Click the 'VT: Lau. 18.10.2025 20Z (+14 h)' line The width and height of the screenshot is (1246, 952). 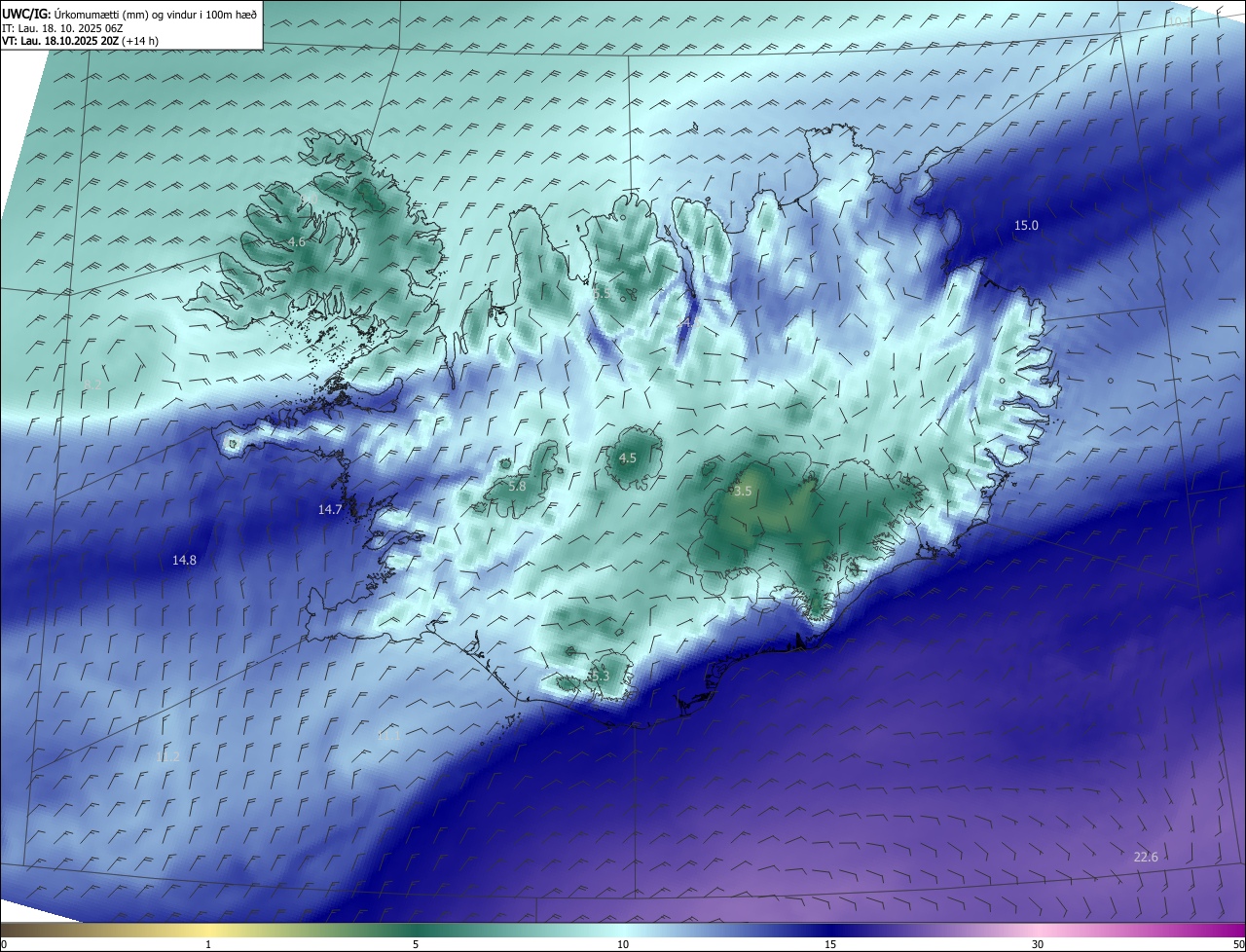point(81,41)
